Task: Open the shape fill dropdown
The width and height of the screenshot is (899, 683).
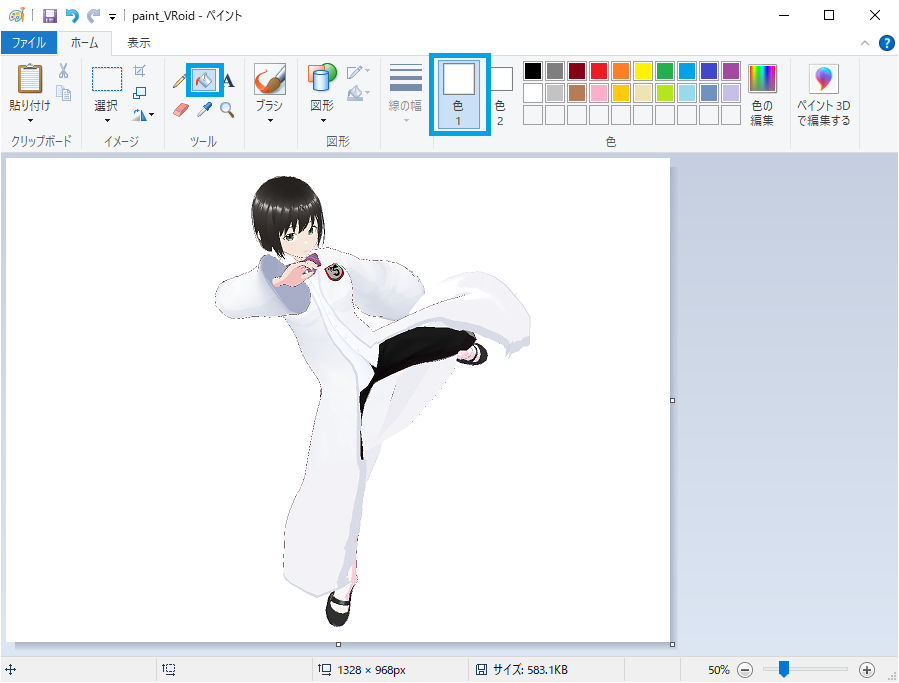Action: coord(358,92)
